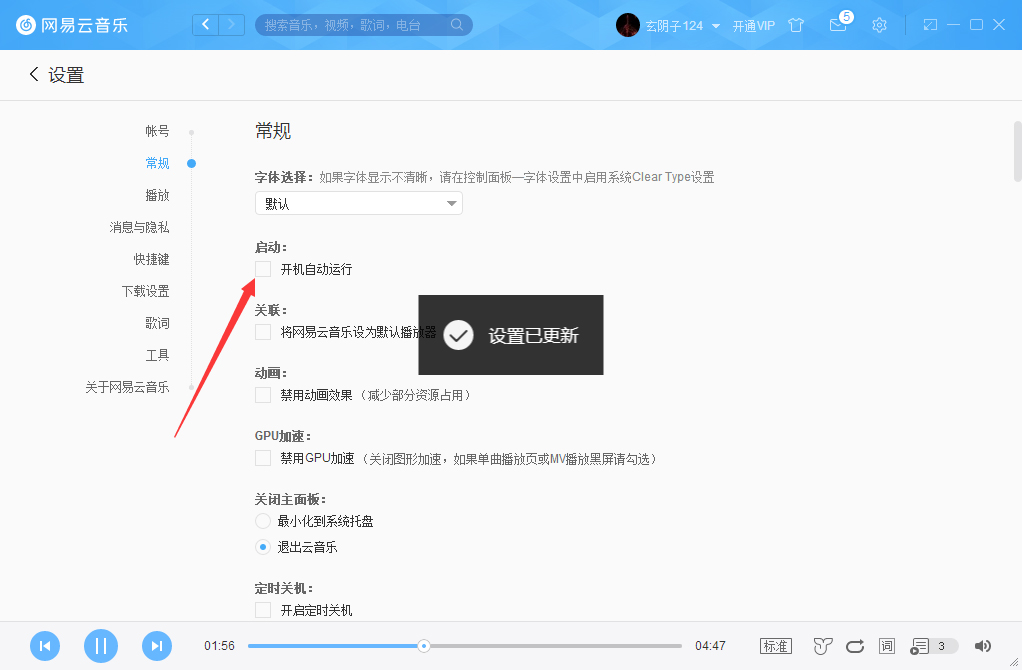Click the volume speaker icon

coord(982,646)
